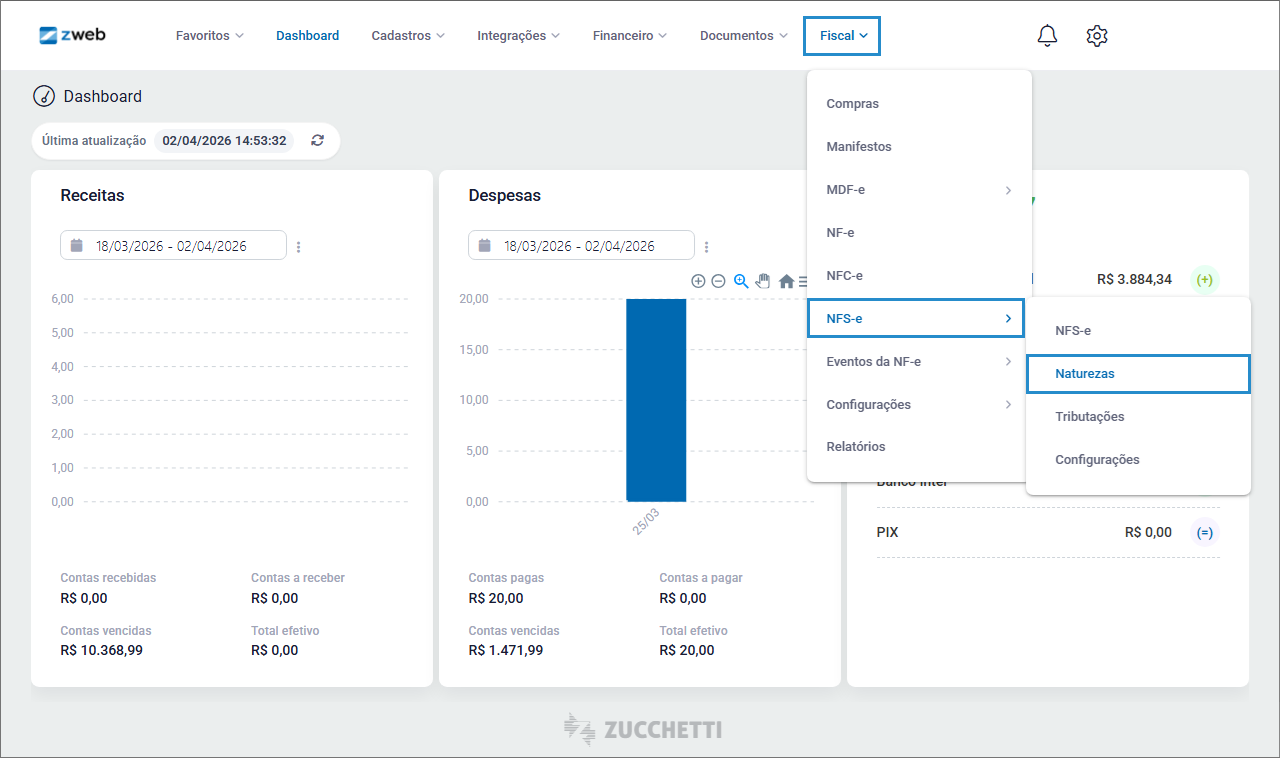1280x758 pixels.
Task: Expand the Favoritos dropdown menu
Action: [x=209, y=36]
